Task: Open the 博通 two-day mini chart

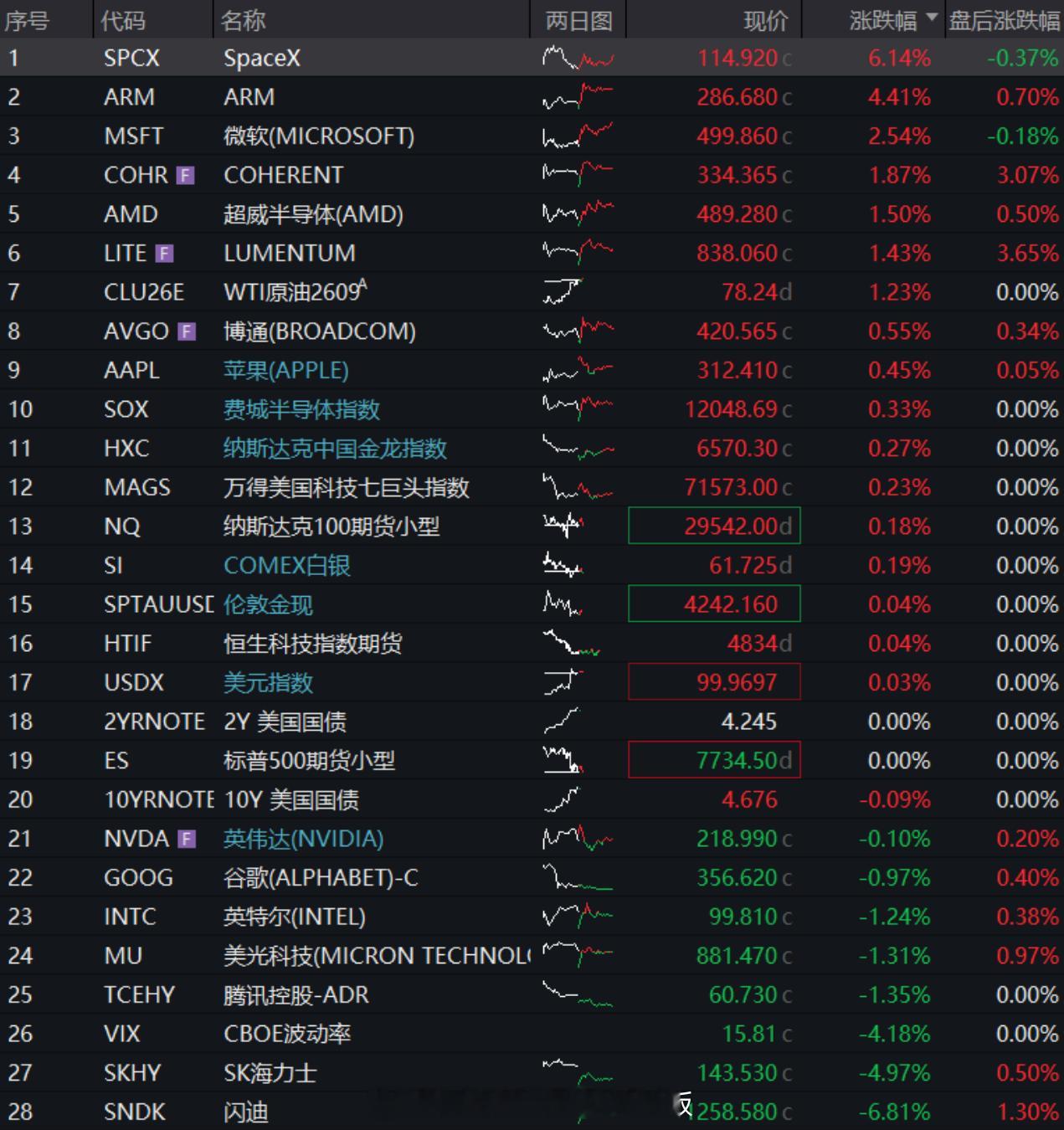Action: coord(578,331)
